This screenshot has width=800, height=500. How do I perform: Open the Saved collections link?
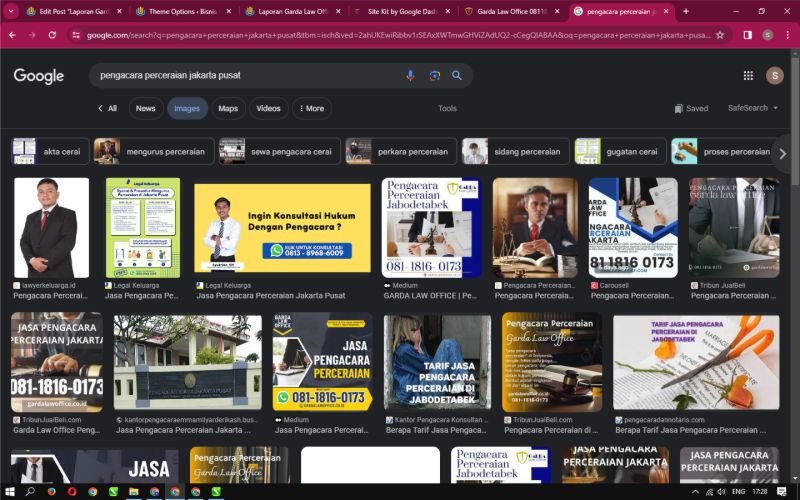pos(691,108)
